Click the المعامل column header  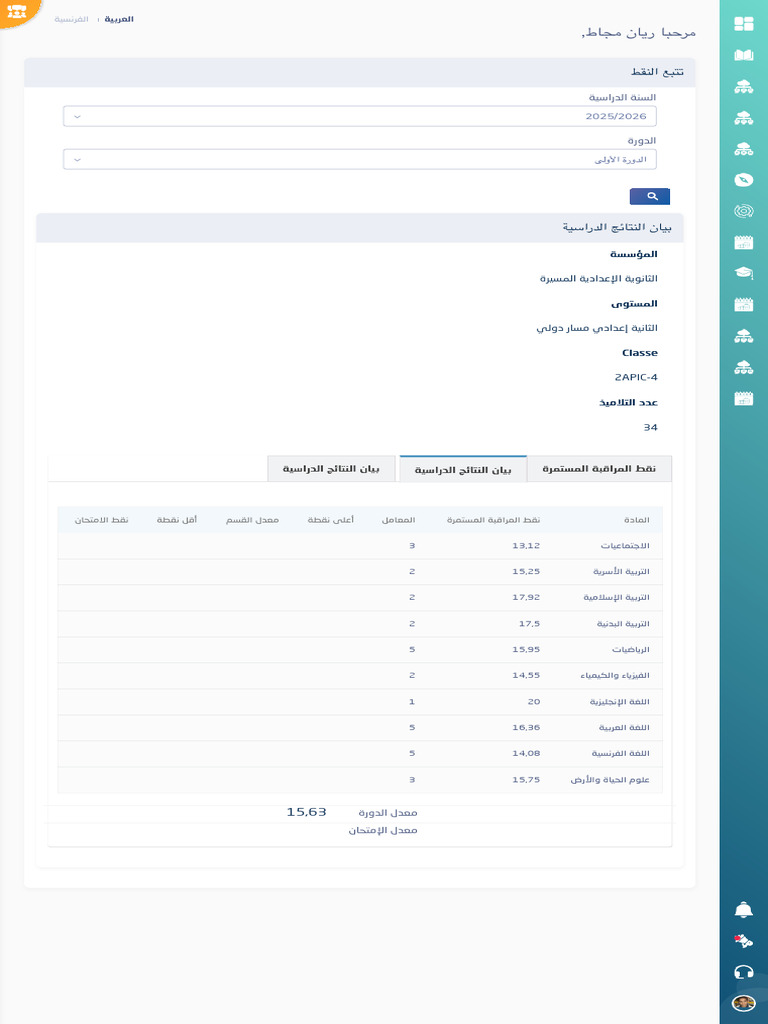(x=398, y=520)
